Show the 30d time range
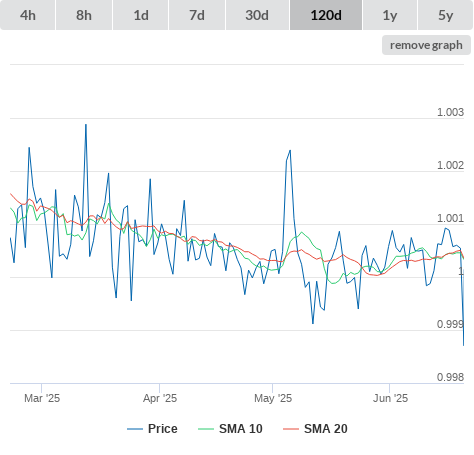Screen dimensions: 474x455 click(x=257, y=15)
